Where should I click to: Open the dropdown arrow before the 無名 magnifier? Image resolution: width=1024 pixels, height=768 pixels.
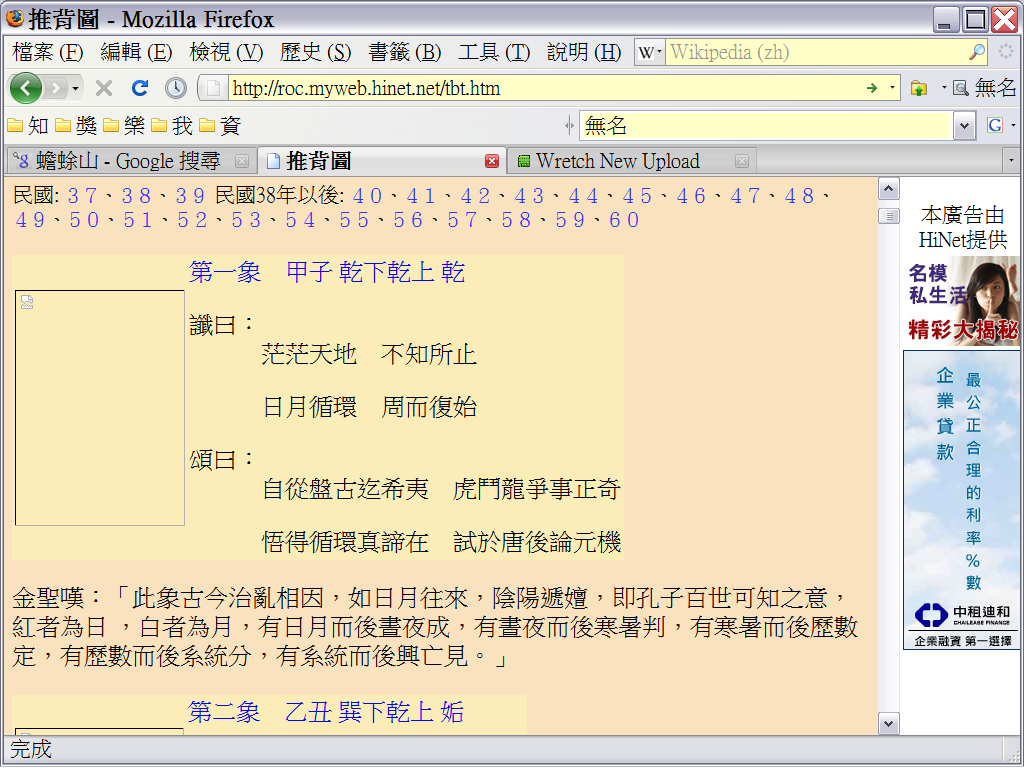coord(944,88)
